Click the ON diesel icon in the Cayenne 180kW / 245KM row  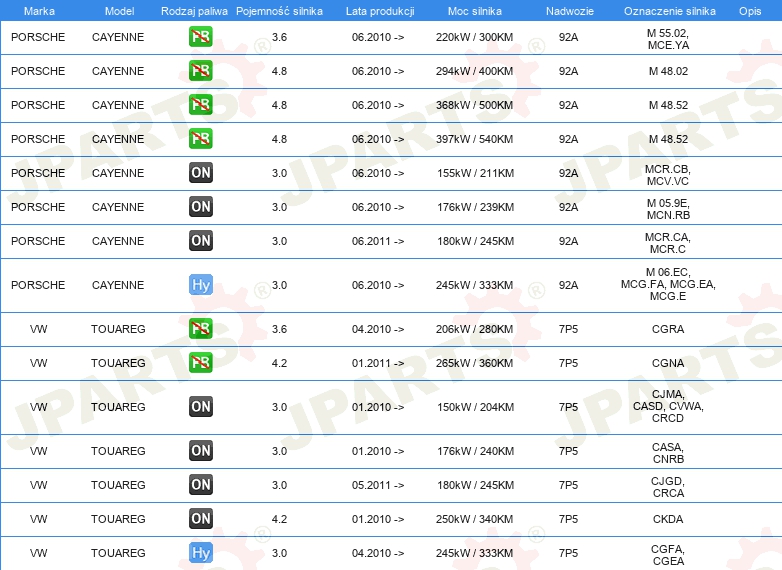(x=200, y=240)
